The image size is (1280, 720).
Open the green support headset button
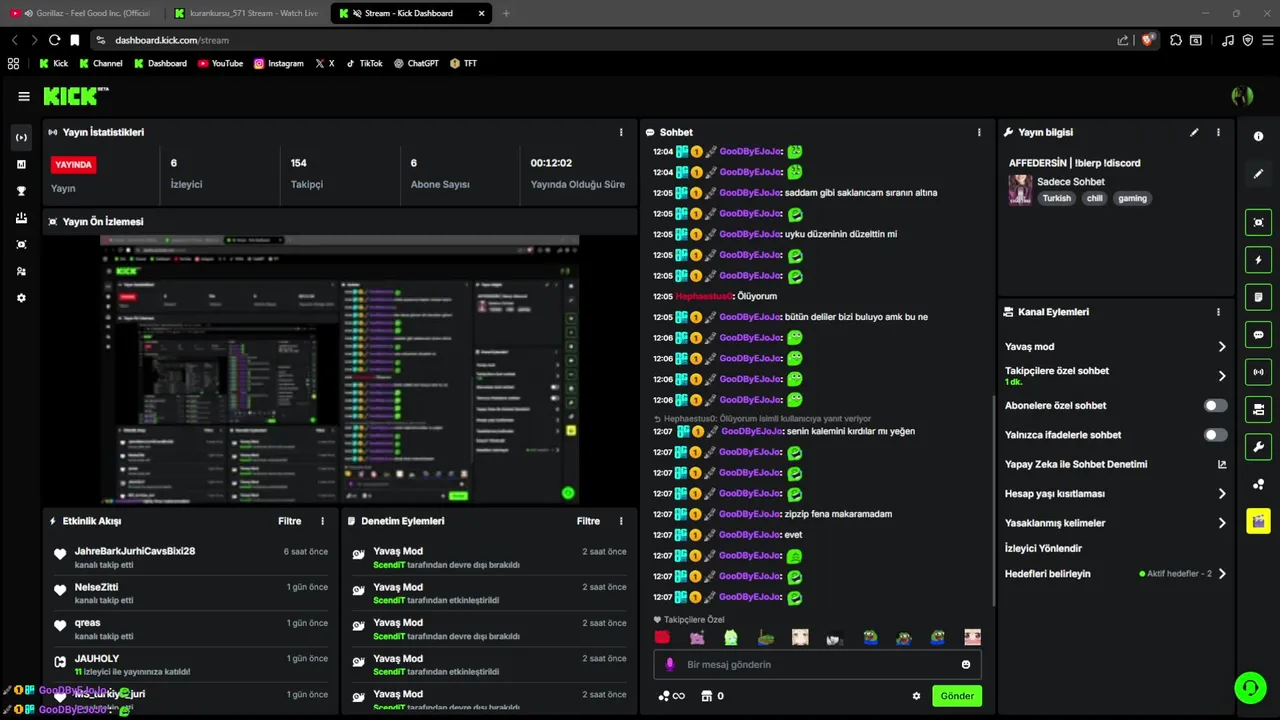click(1250, 688)
